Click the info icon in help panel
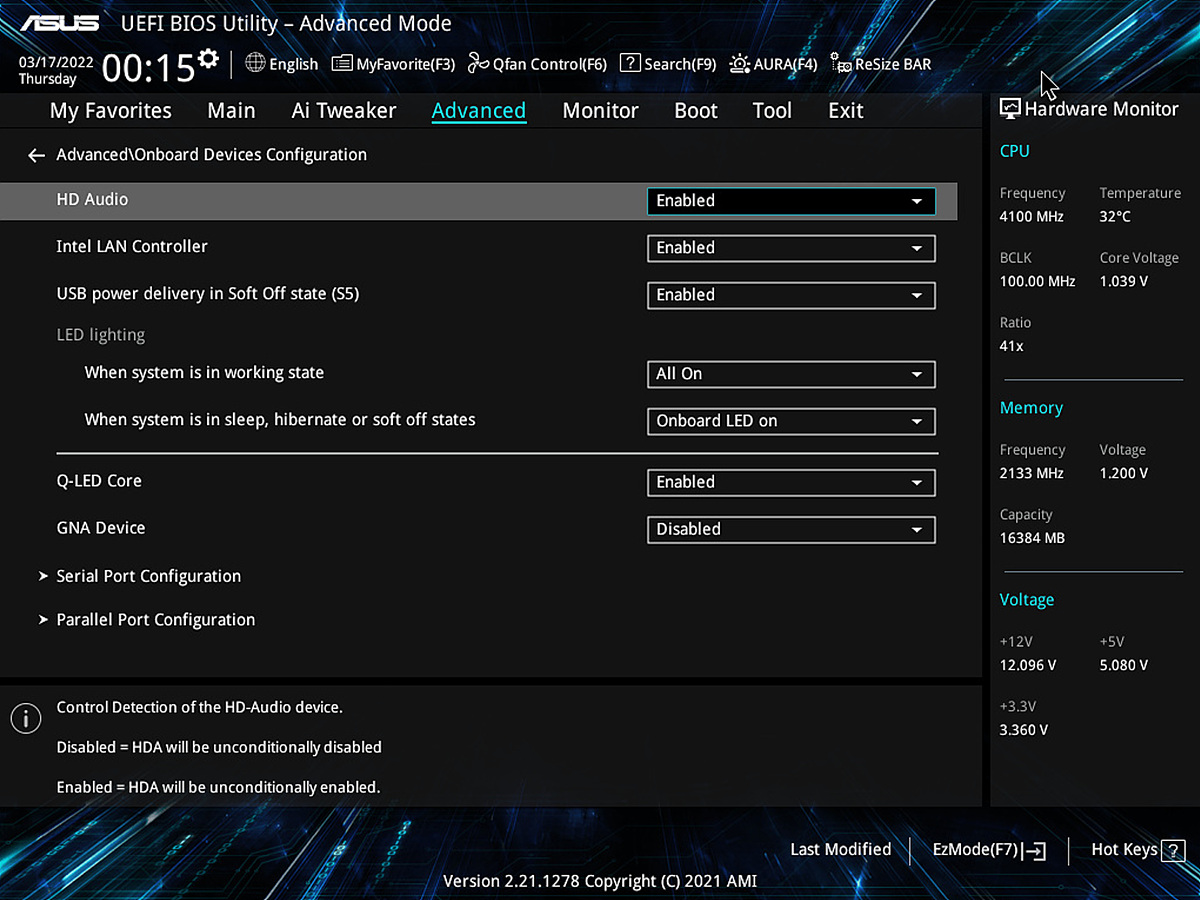This screenshot has height=900, width=1200. 25,717
